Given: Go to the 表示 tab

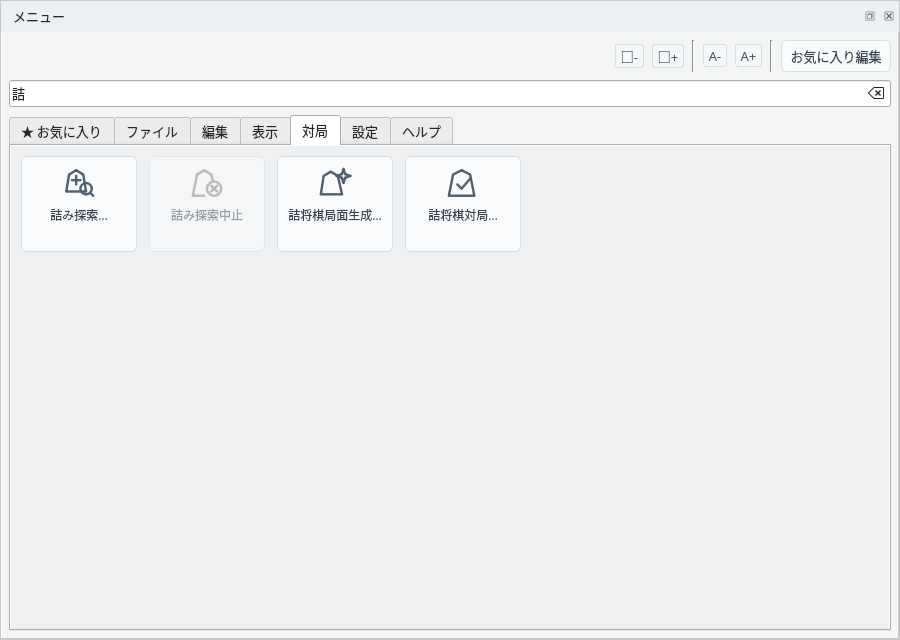Looking at the screenshot, I should click(265, 131).
